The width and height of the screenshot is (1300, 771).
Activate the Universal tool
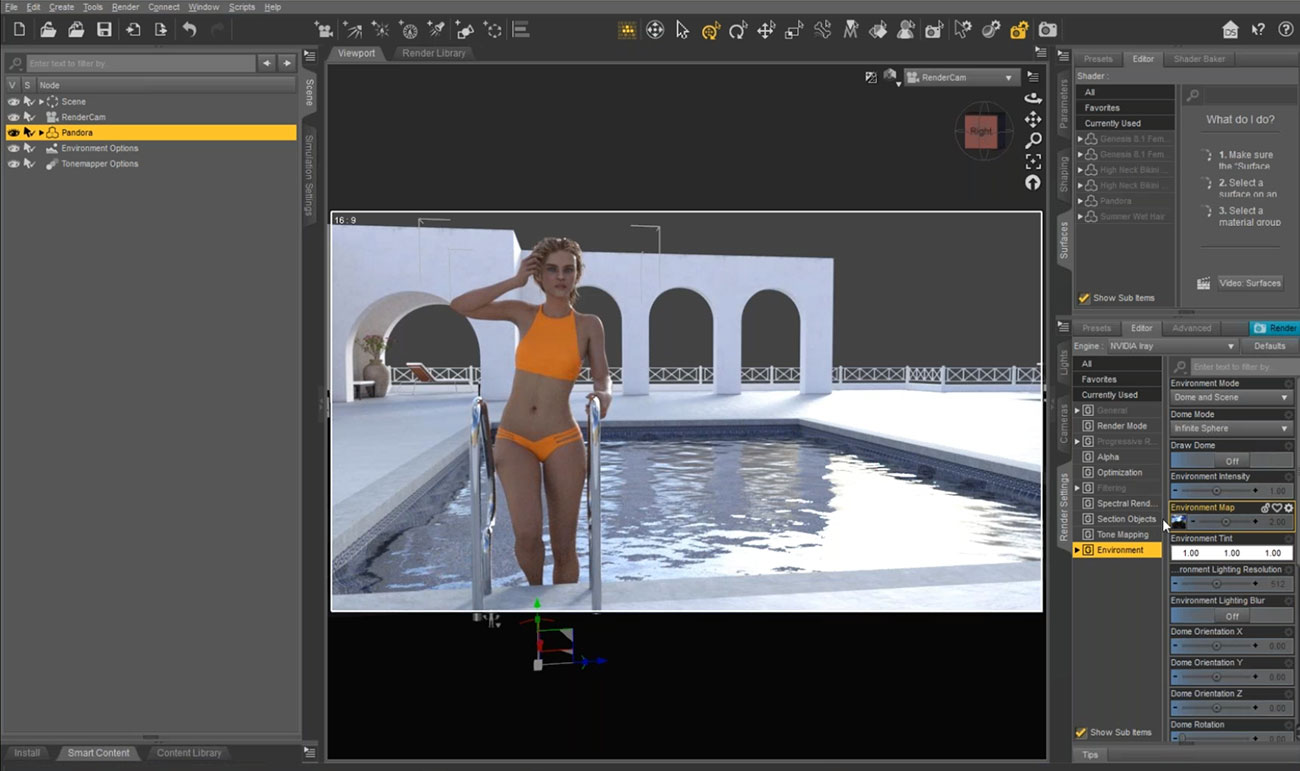tap(710, 30)
